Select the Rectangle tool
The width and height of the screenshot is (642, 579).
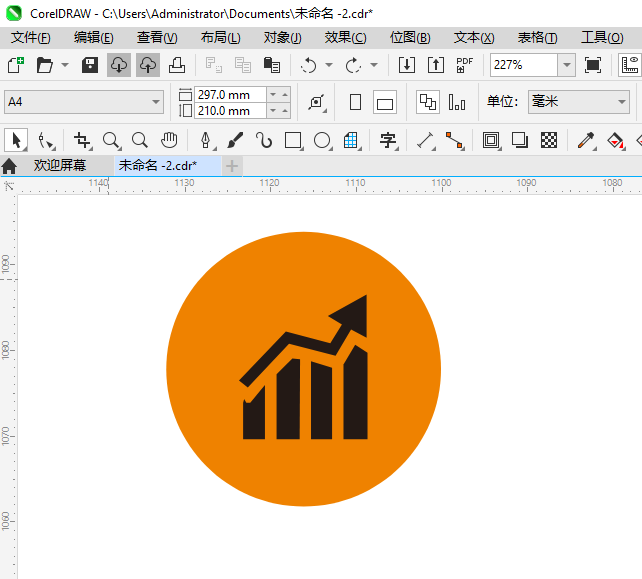[x=293, y=140]
